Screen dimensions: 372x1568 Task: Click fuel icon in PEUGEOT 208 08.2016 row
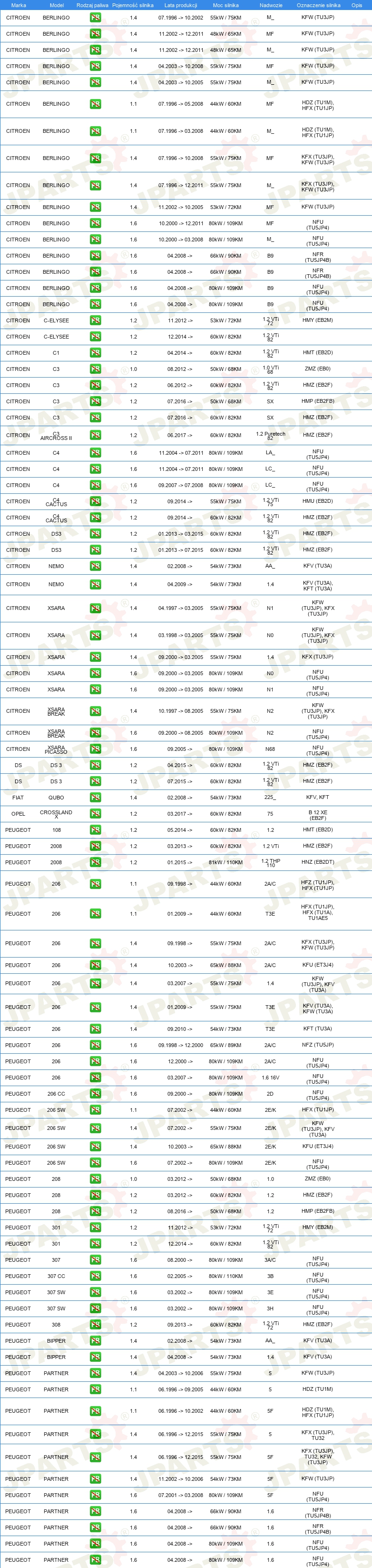tap(96, 1211)
